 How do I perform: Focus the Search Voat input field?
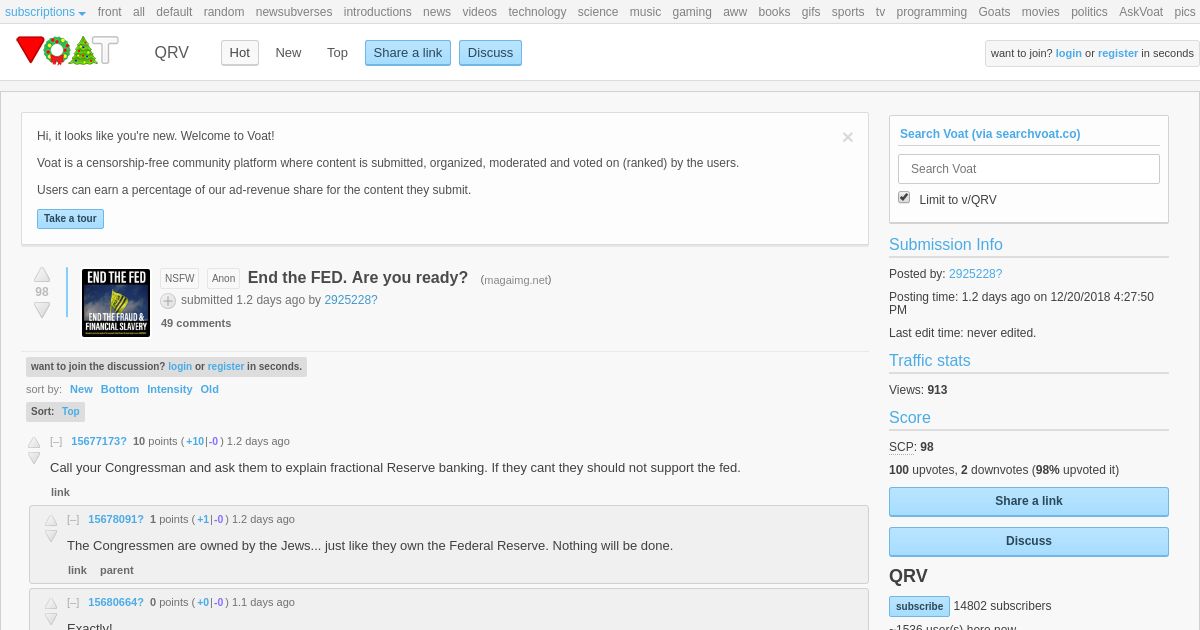[1029, 169]
